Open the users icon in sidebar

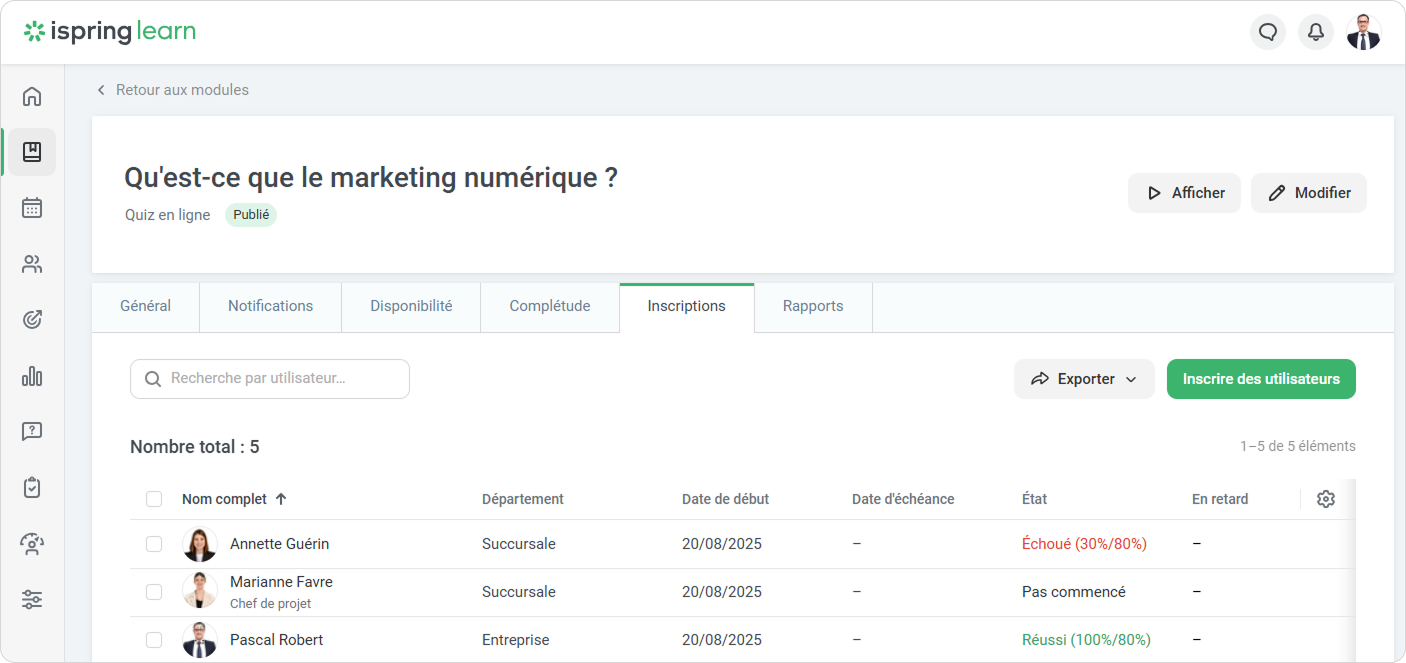[x=32, y=264]
